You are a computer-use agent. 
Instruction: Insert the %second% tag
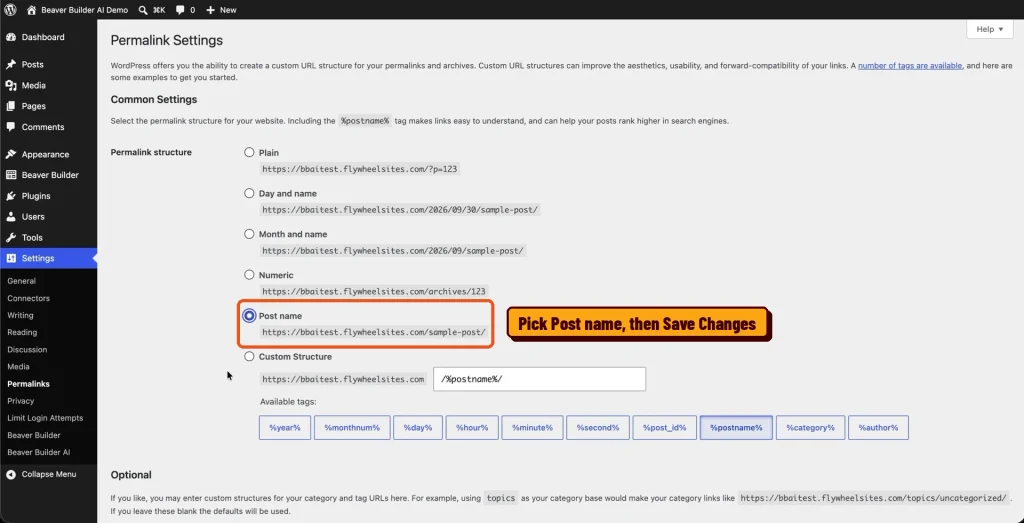pos(598,428)
